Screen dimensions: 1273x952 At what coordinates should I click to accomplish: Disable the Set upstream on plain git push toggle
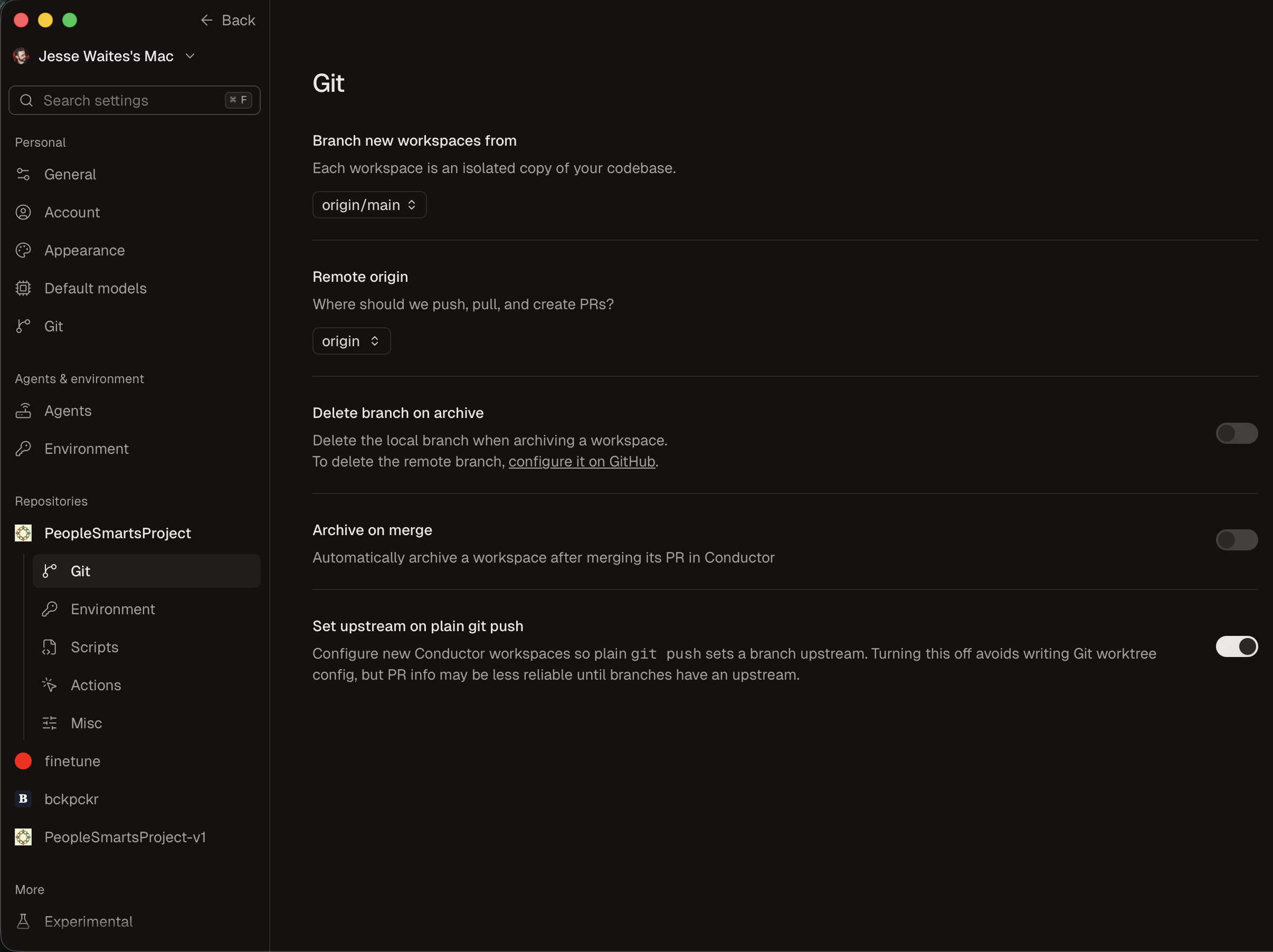[1236, 646]
